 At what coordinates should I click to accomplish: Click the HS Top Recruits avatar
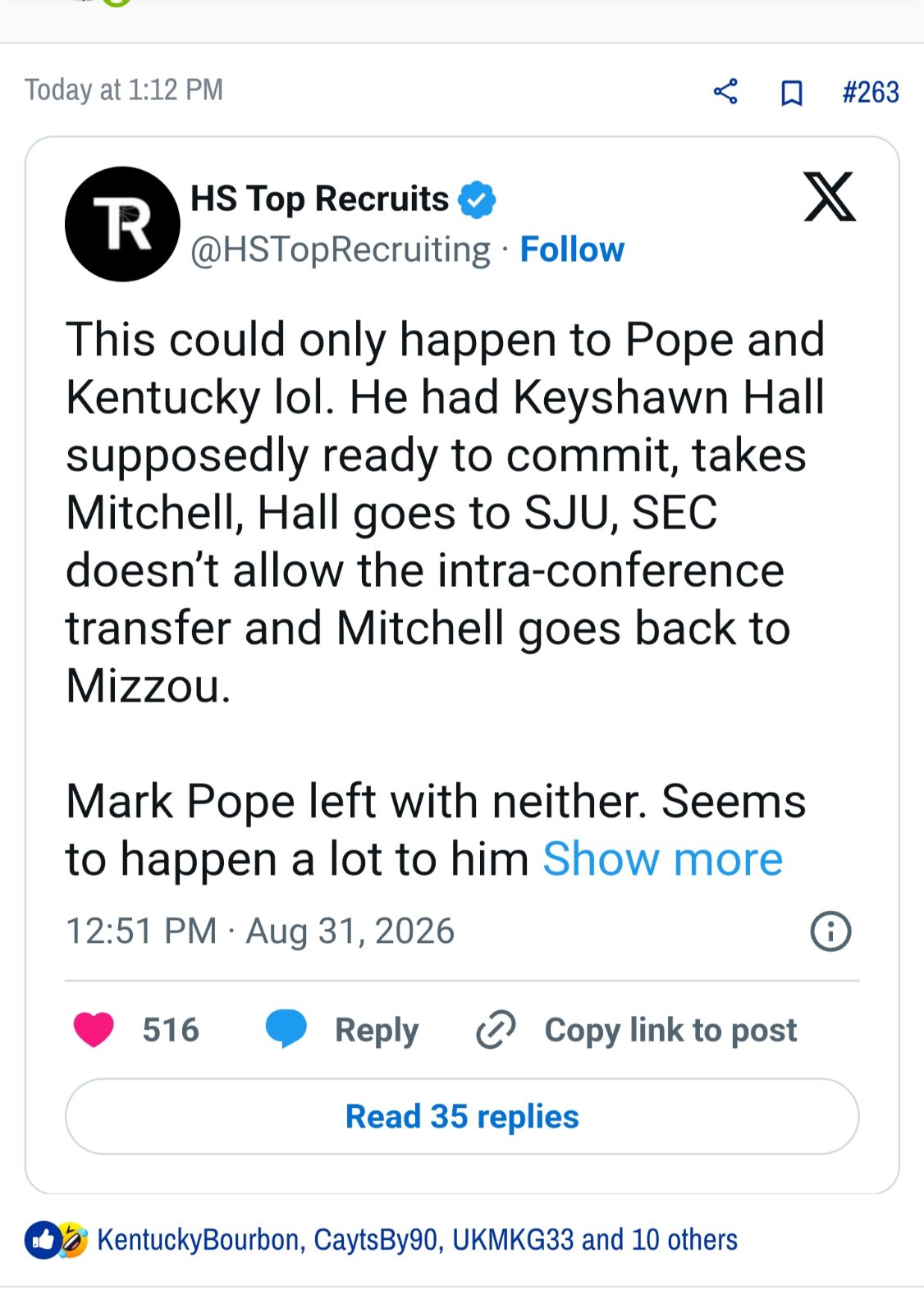pyautogui.click(x=122, y=224)
